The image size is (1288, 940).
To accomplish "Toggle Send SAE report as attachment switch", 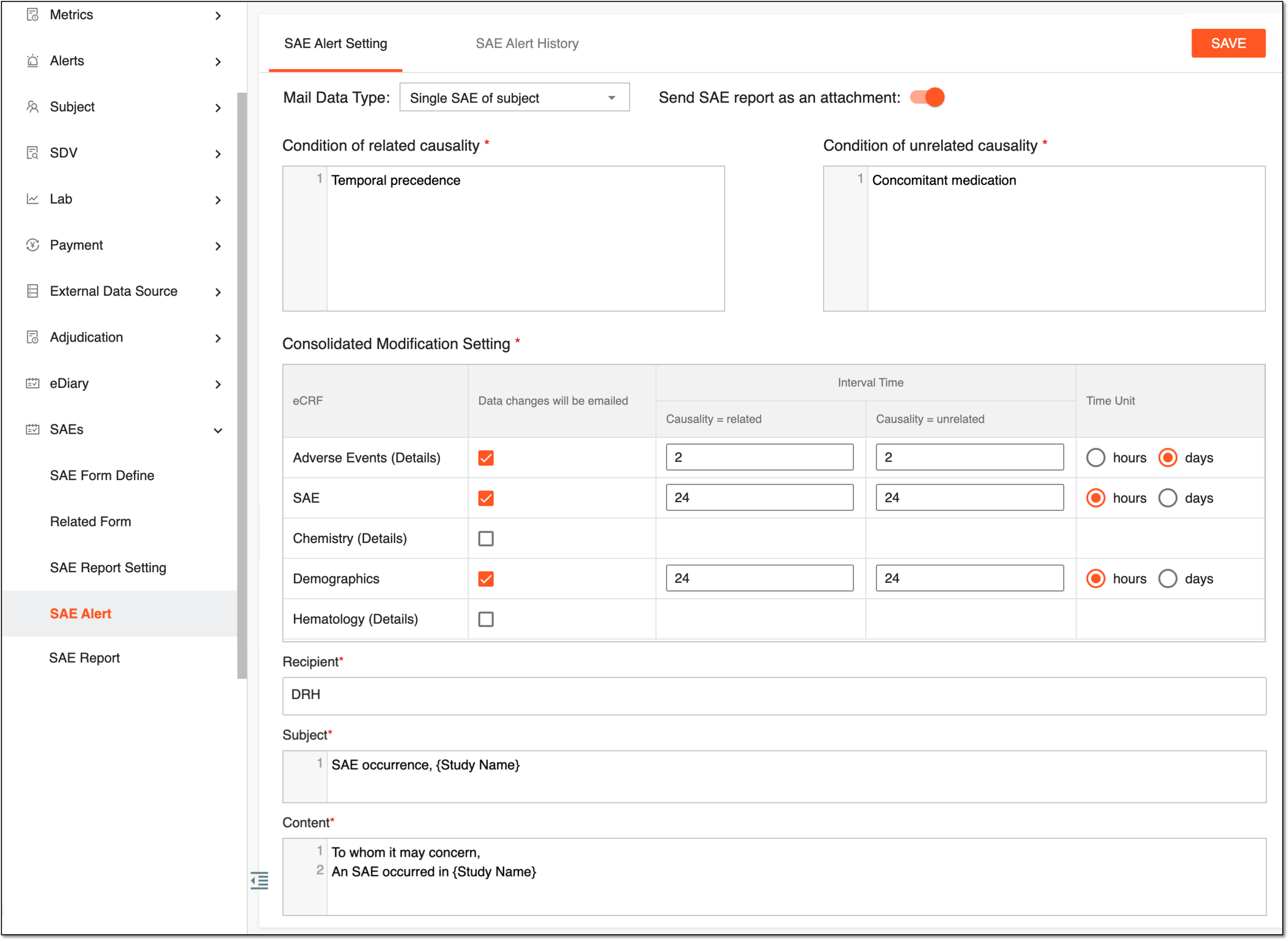I will tap(926, 97).
